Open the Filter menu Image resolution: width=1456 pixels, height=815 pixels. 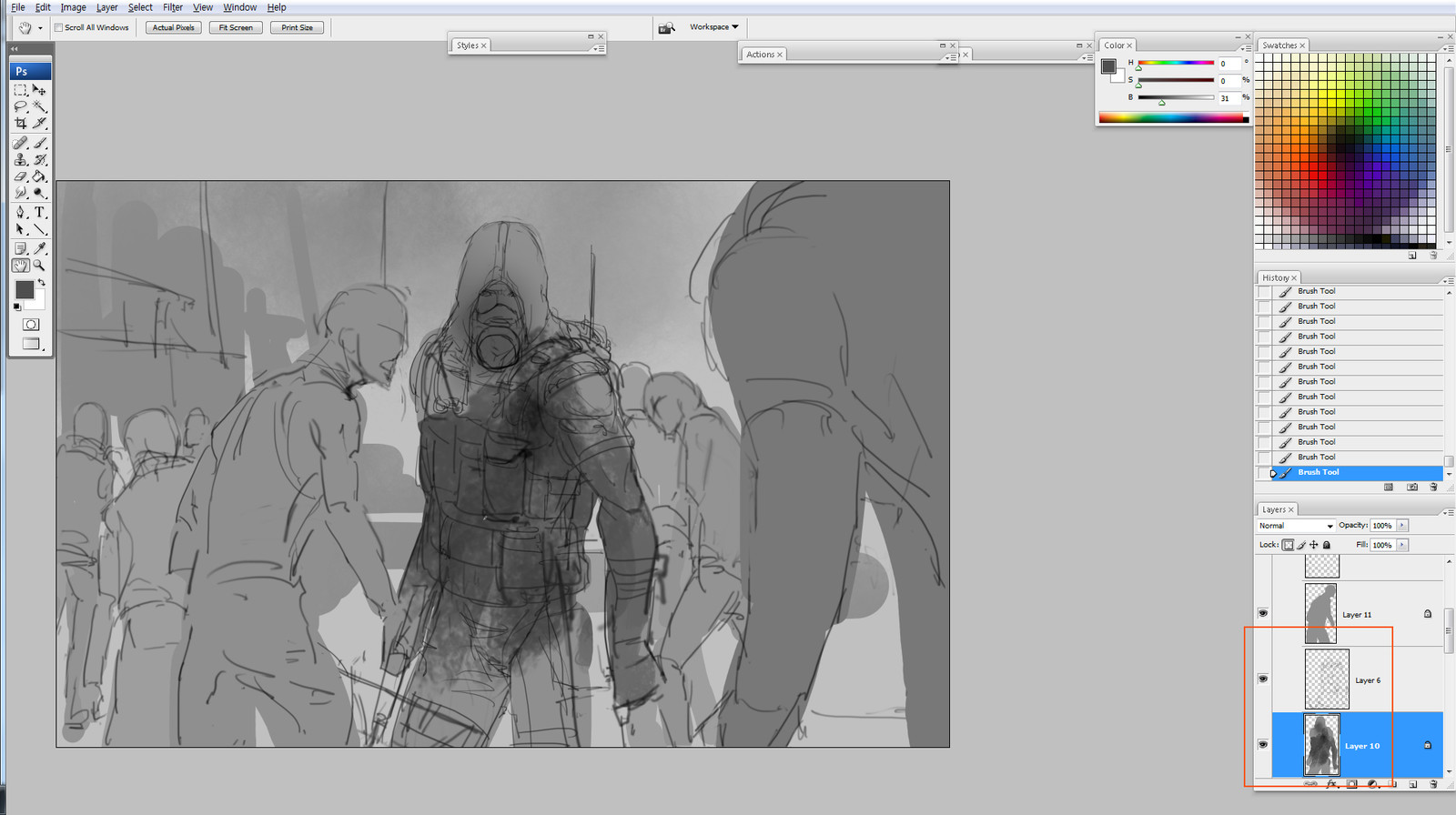(173, 7)
